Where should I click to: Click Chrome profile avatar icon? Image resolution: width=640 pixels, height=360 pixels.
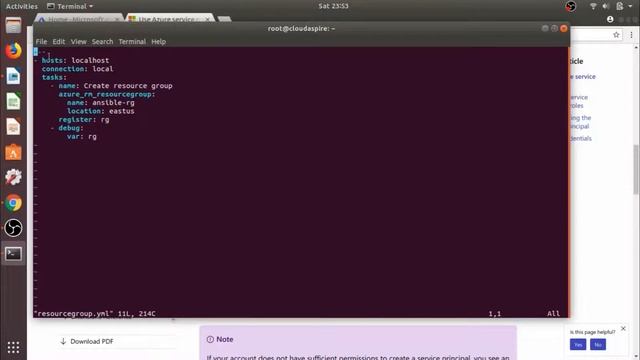(610, 19)
